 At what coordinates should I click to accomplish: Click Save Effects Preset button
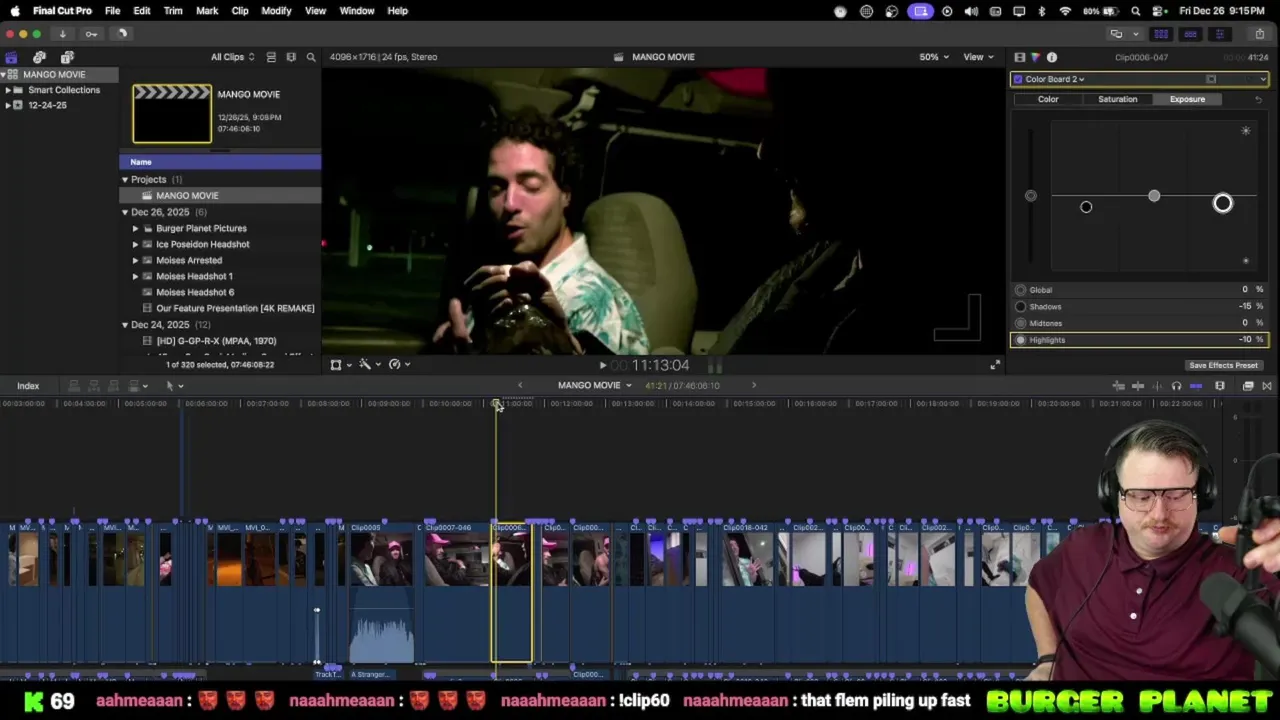coord(1223,366)
